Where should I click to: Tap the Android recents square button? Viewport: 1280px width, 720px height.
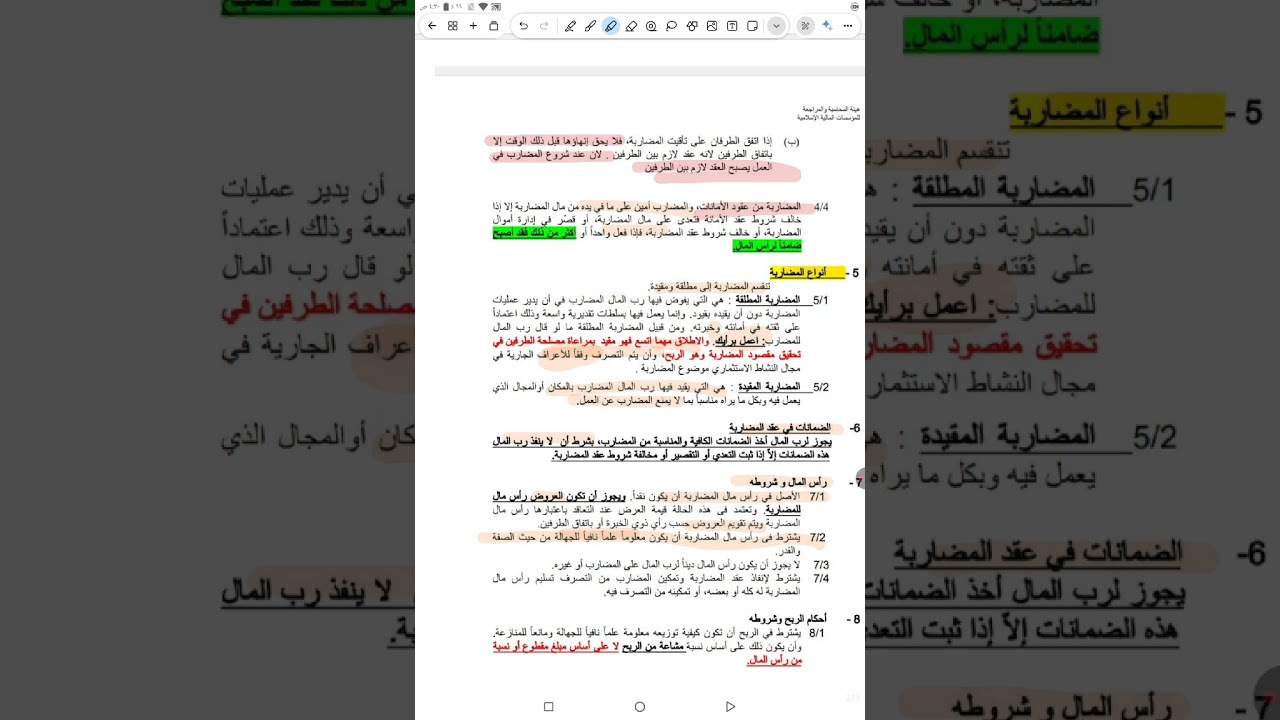click(548, 706)
